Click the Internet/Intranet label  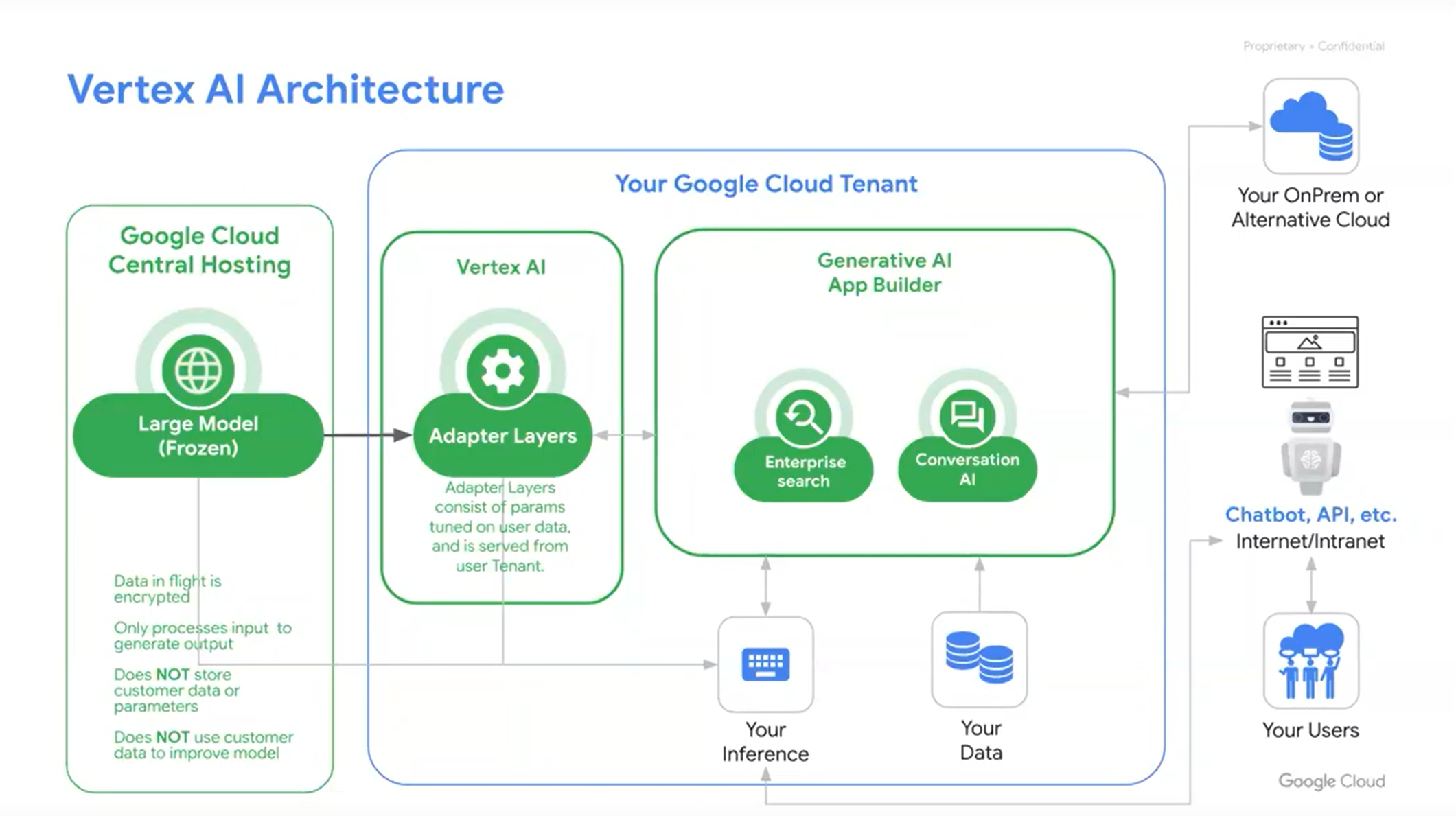(1310, 541)
